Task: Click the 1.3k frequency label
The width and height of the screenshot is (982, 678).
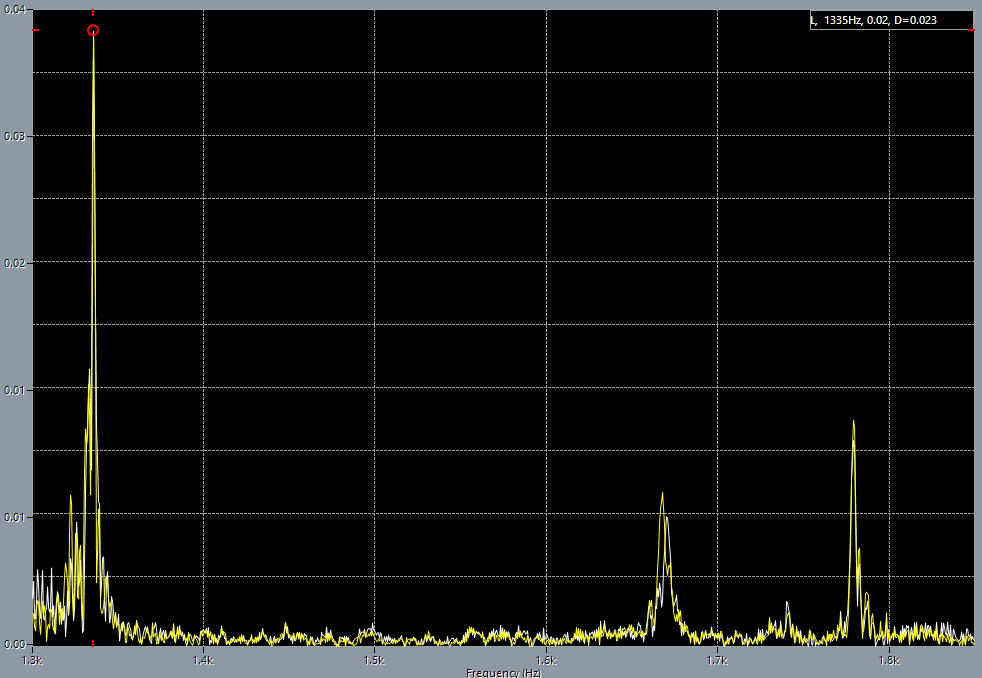Action: (x=30, y=659)
